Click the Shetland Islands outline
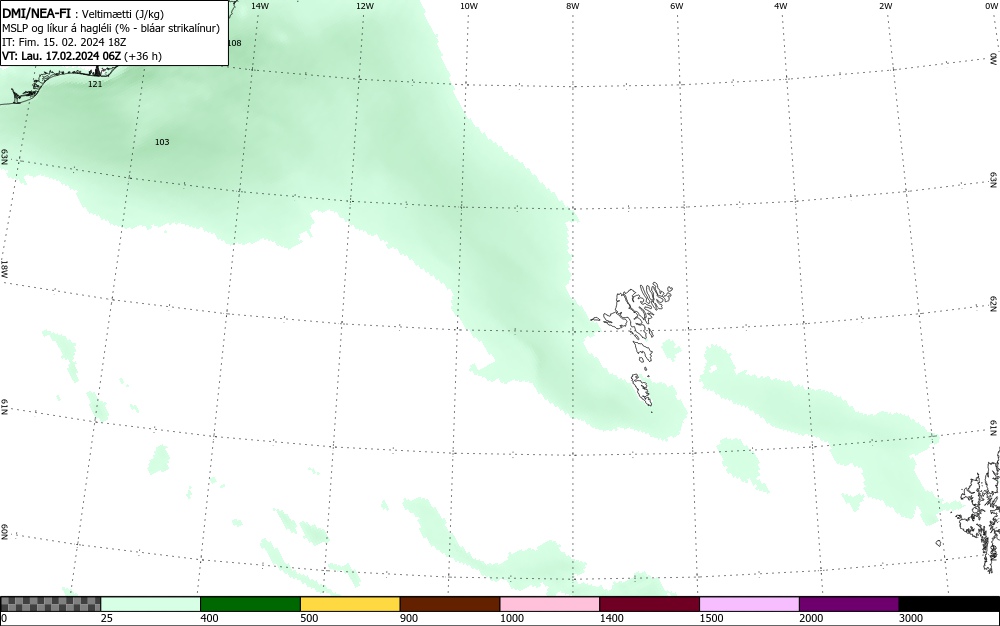The image size is (1000, 626). [x=979, y=510]
